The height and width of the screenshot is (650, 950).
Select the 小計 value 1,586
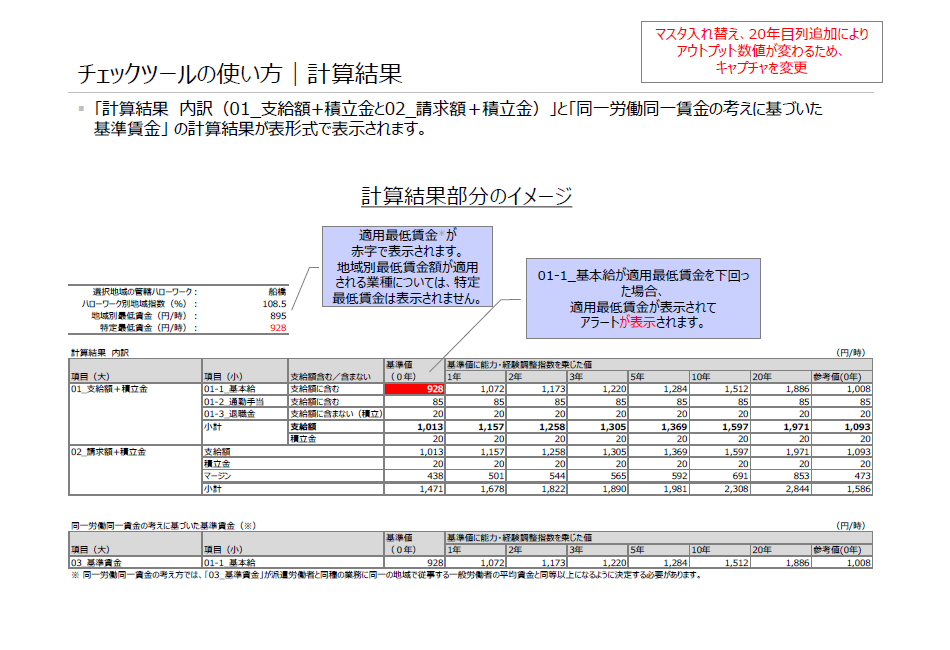tap(842, 489)
